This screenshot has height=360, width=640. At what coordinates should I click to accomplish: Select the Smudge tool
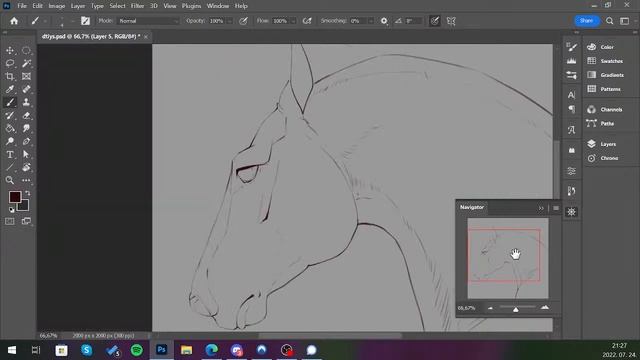(26, 129)
